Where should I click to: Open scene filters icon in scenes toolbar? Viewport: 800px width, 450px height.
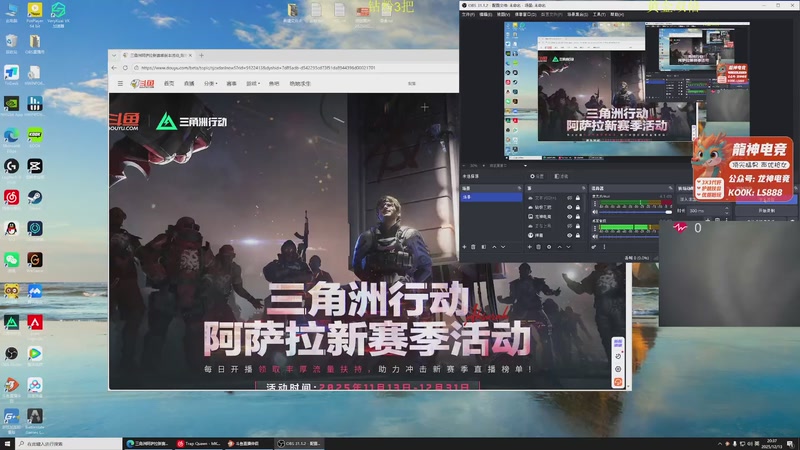pos(484,247)
